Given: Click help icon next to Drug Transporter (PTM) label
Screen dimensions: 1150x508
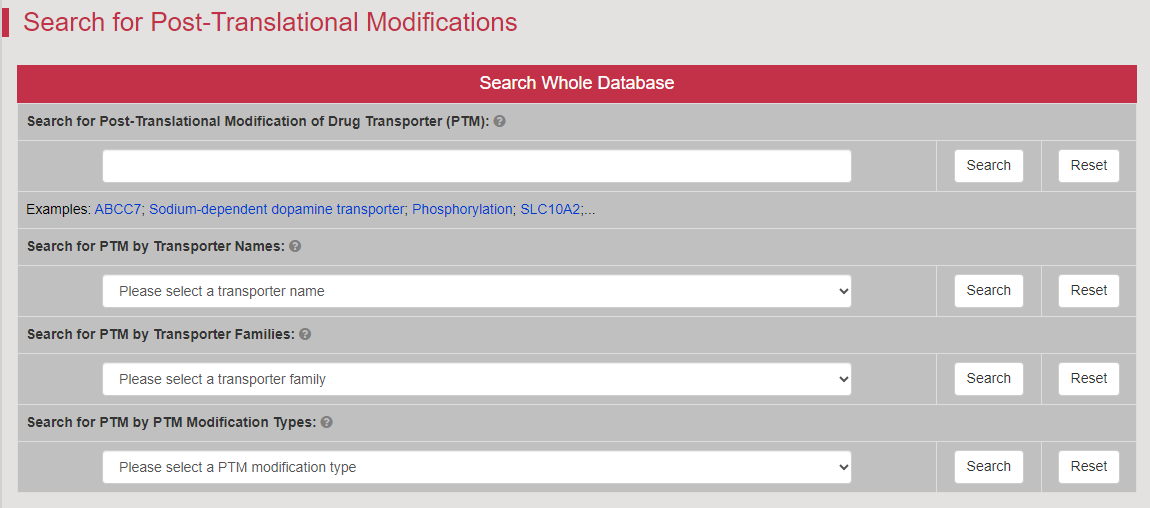Looking at the screenshot, I should [x=499, y=122].
